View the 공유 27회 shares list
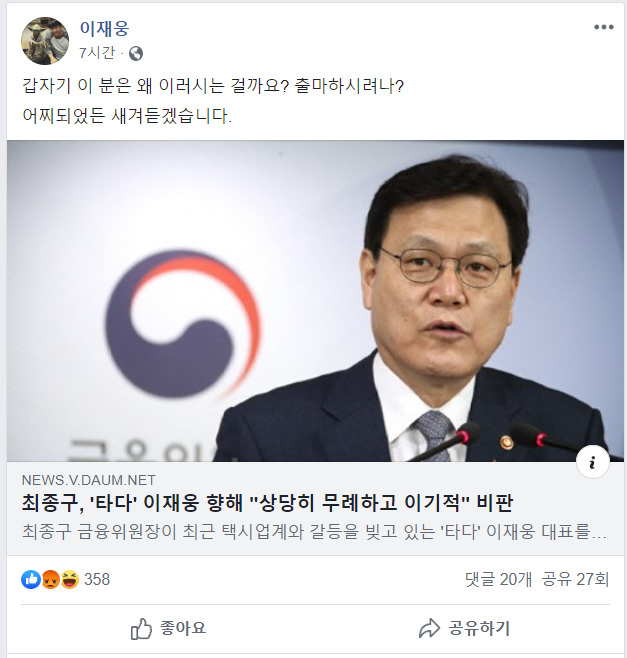This screenshot has height=658, width=627. tap(575, 580)
